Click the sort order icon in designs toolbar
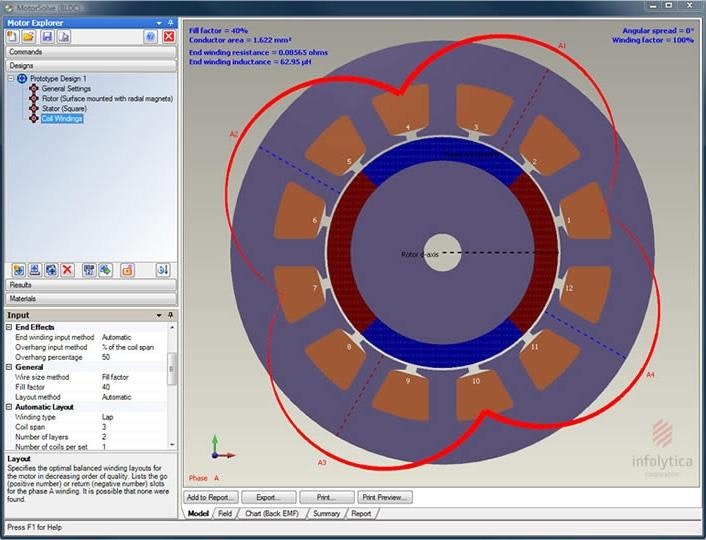This screenshot has width=706, height=540. coord(163,270)
